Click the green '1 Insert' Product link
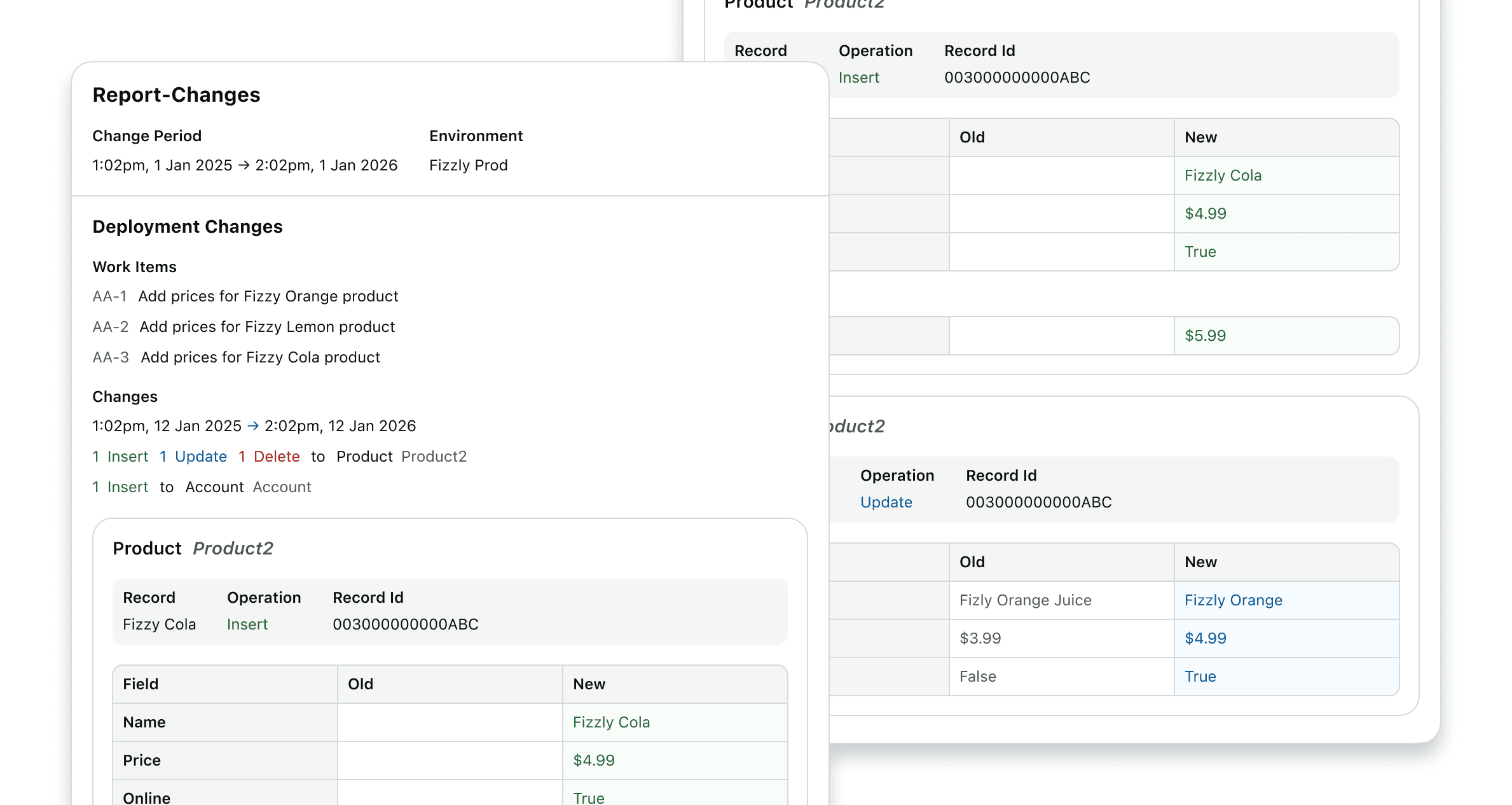 [120, 457]
